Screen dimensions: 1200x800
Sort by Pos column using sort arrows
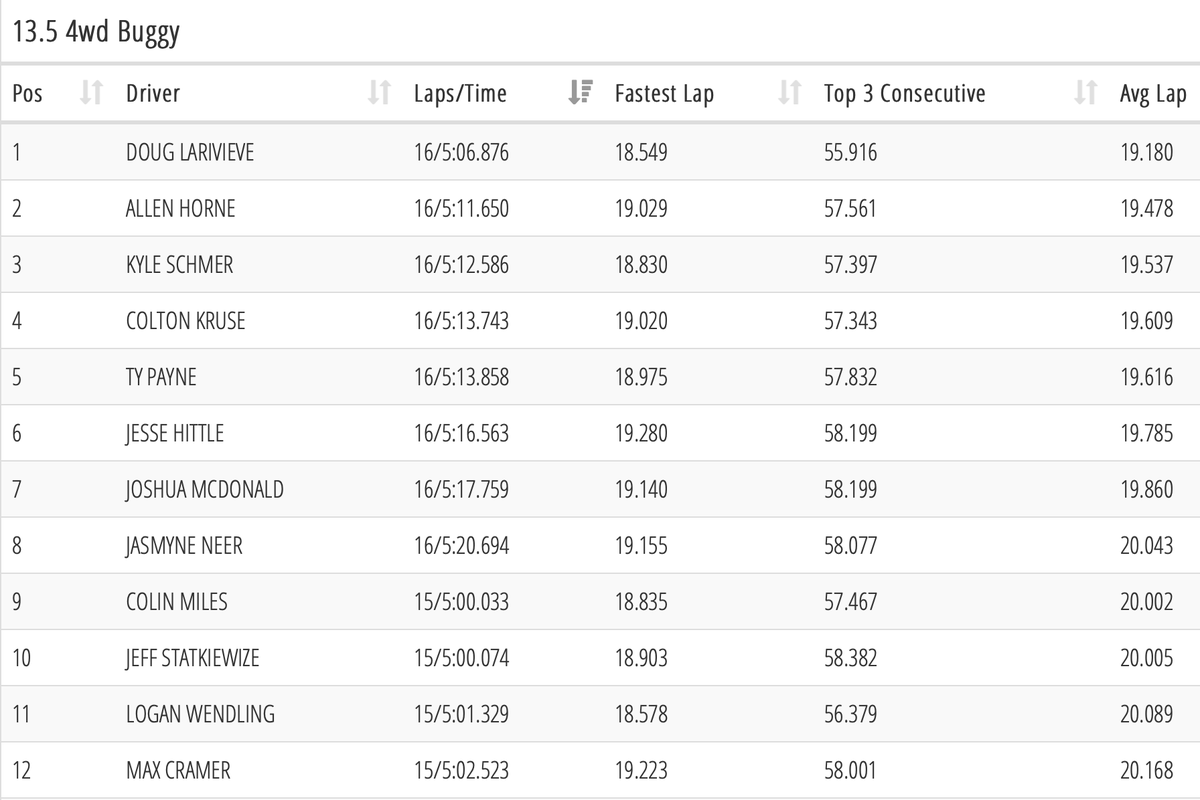pos(91,93)
